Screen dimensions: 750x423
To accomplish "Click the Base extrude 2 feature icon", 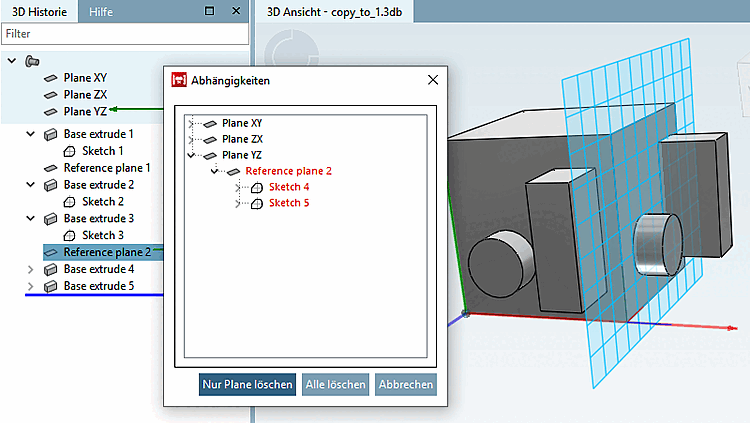I will 50,185.
